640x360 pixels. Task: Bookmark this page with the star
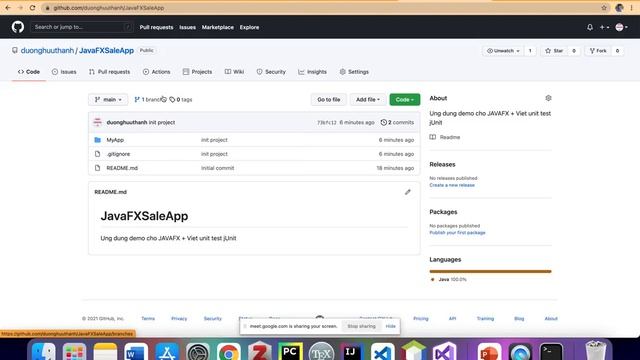(604, 8)
